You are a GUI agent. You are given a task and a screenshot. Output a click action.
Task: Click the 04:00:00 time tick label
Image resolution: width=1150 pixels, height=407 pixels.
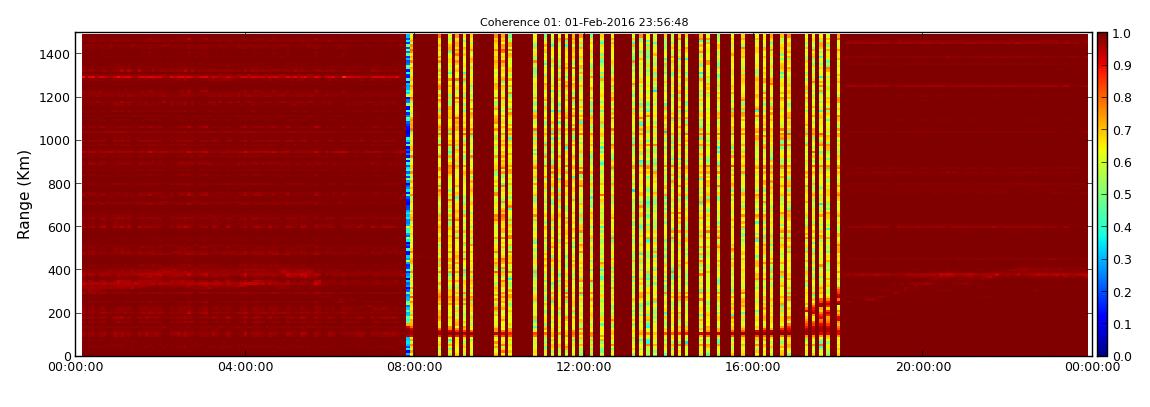click(246, 367)
